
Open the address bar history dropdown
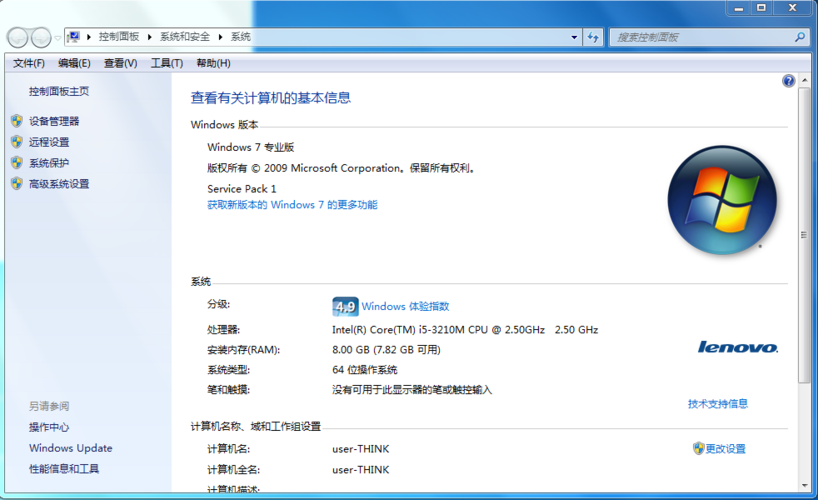[574, 37]
